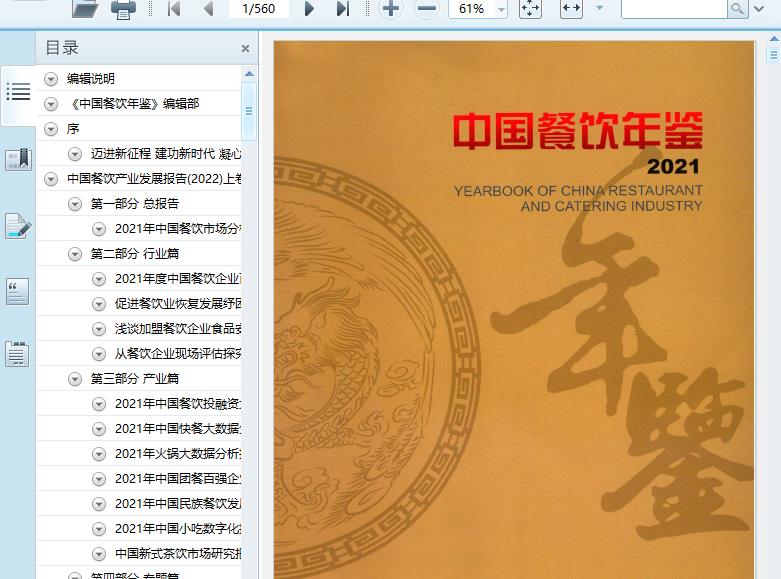
Task: Collapse the 第二部分 行业篇 arrow
Action: click(75, 254)
